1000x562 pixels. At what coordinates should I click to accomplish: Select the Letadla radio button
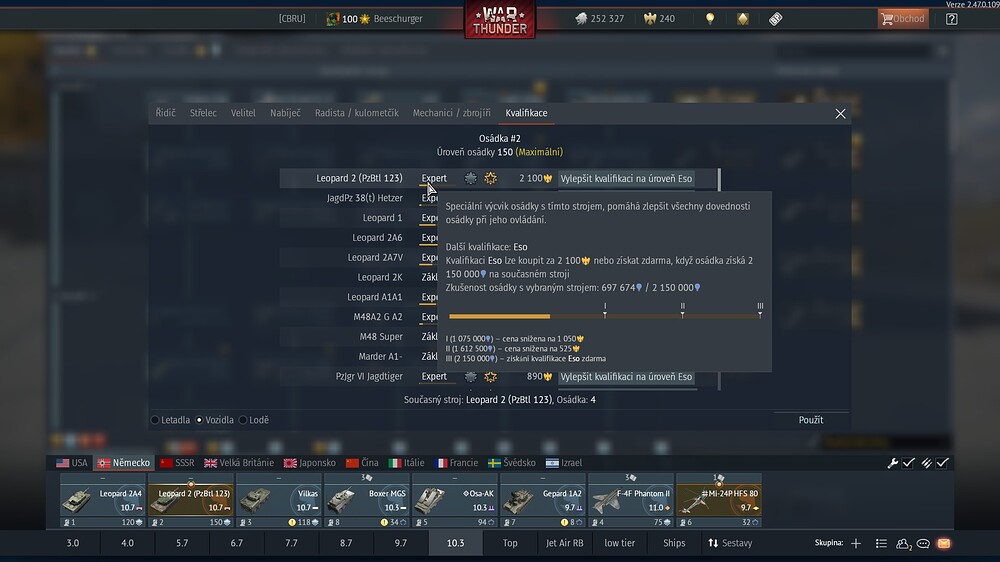155,420
